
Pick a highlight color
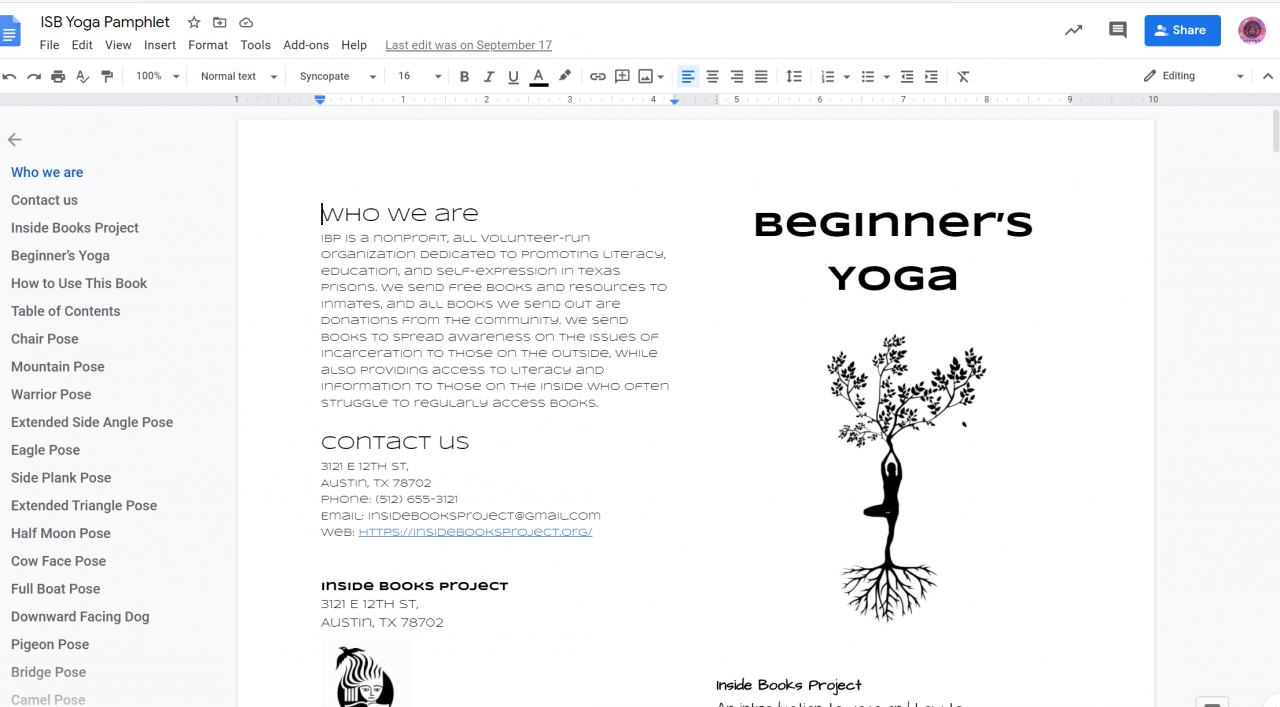[565, 77]
